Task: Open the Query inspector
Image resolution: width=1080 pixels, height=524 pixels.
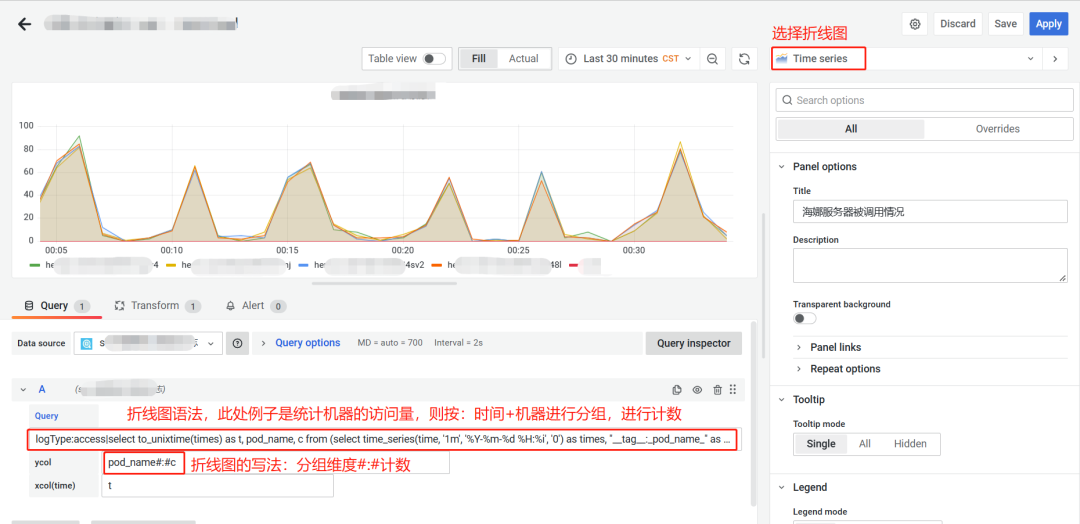Action: pyautogui.click(x=694, y=343)
